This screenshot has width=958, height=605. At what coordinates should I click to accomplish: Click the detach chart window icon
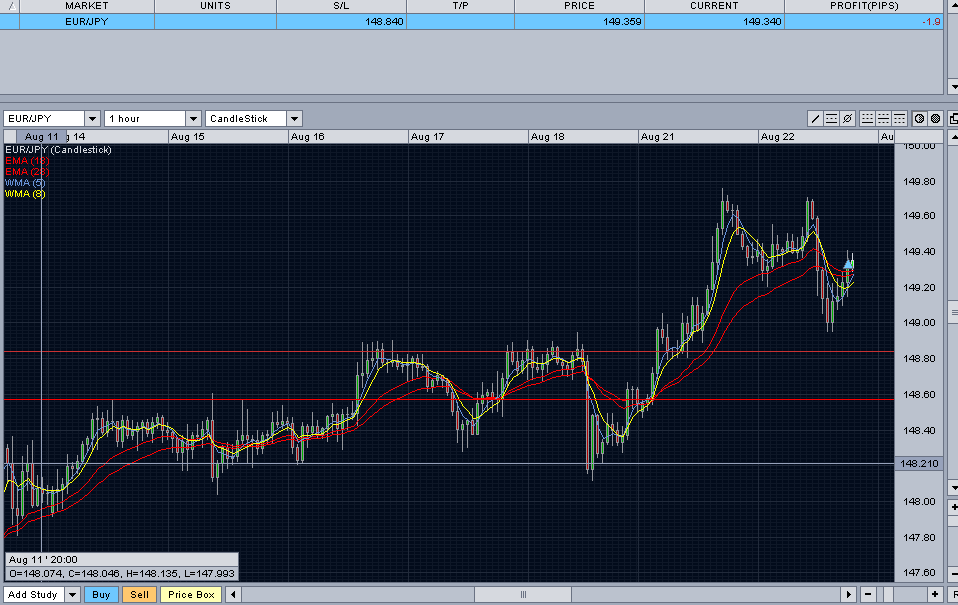coord(953,119)
